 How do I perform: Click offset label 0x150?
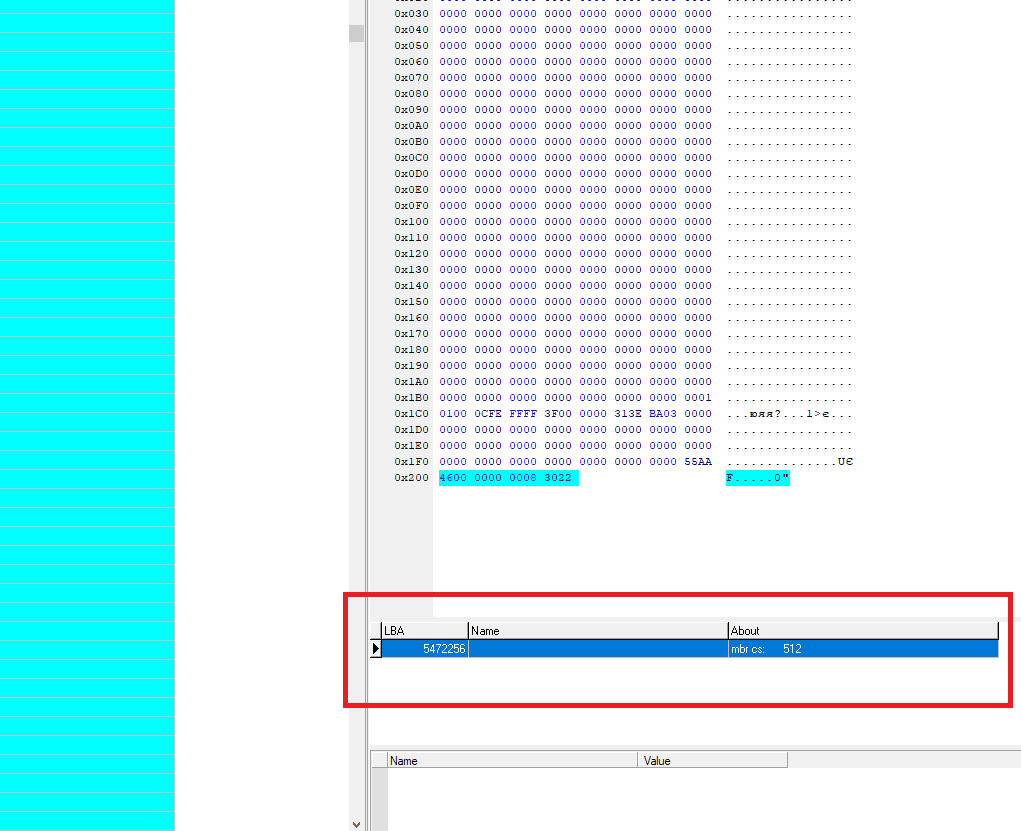tap(412, 302)
